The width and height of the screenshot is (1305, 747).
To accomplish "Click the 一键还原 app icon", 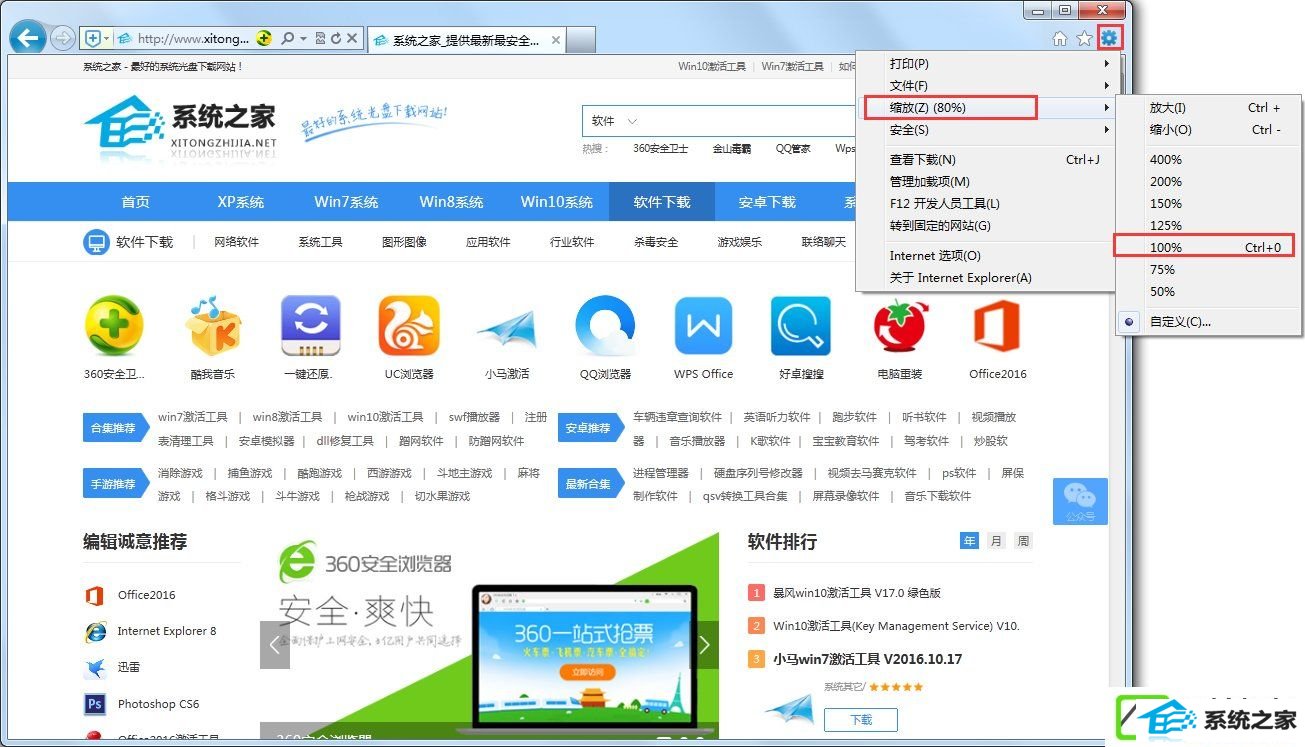I will [312, 326].
